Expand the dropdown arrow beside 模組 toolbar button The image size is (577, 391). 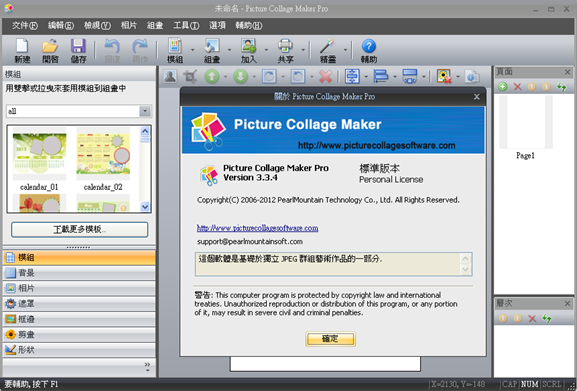pyautogui.click(x=192, y=50)
